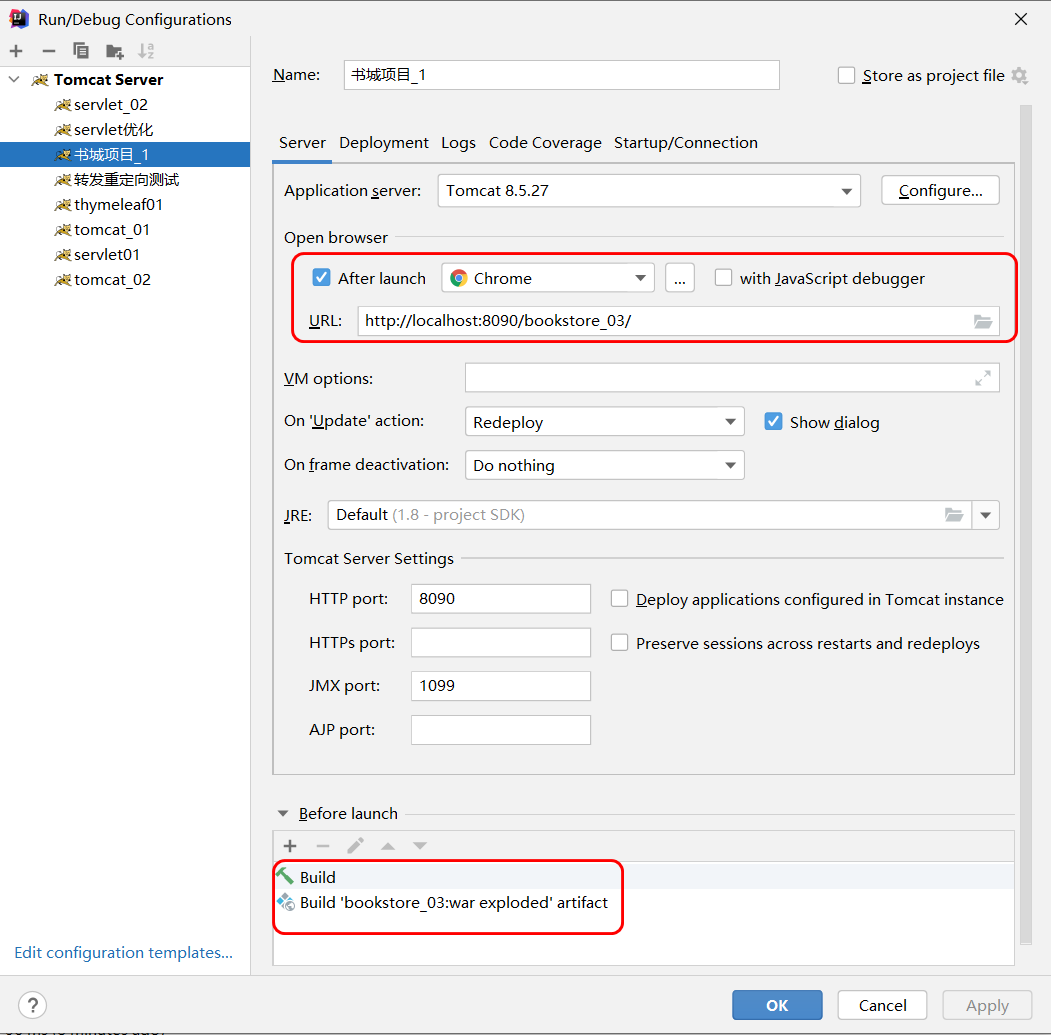The height and width of the screenshot is (1035, 1051).
Task: Click the help question mark button
Action: (x=33, y=1005)
